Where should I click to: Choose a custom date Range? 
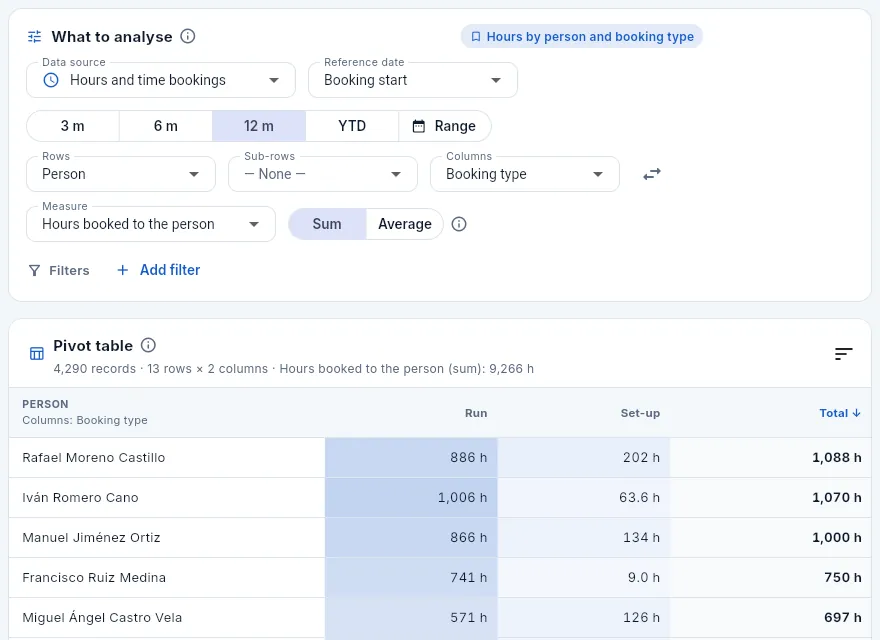click(444, 126)
